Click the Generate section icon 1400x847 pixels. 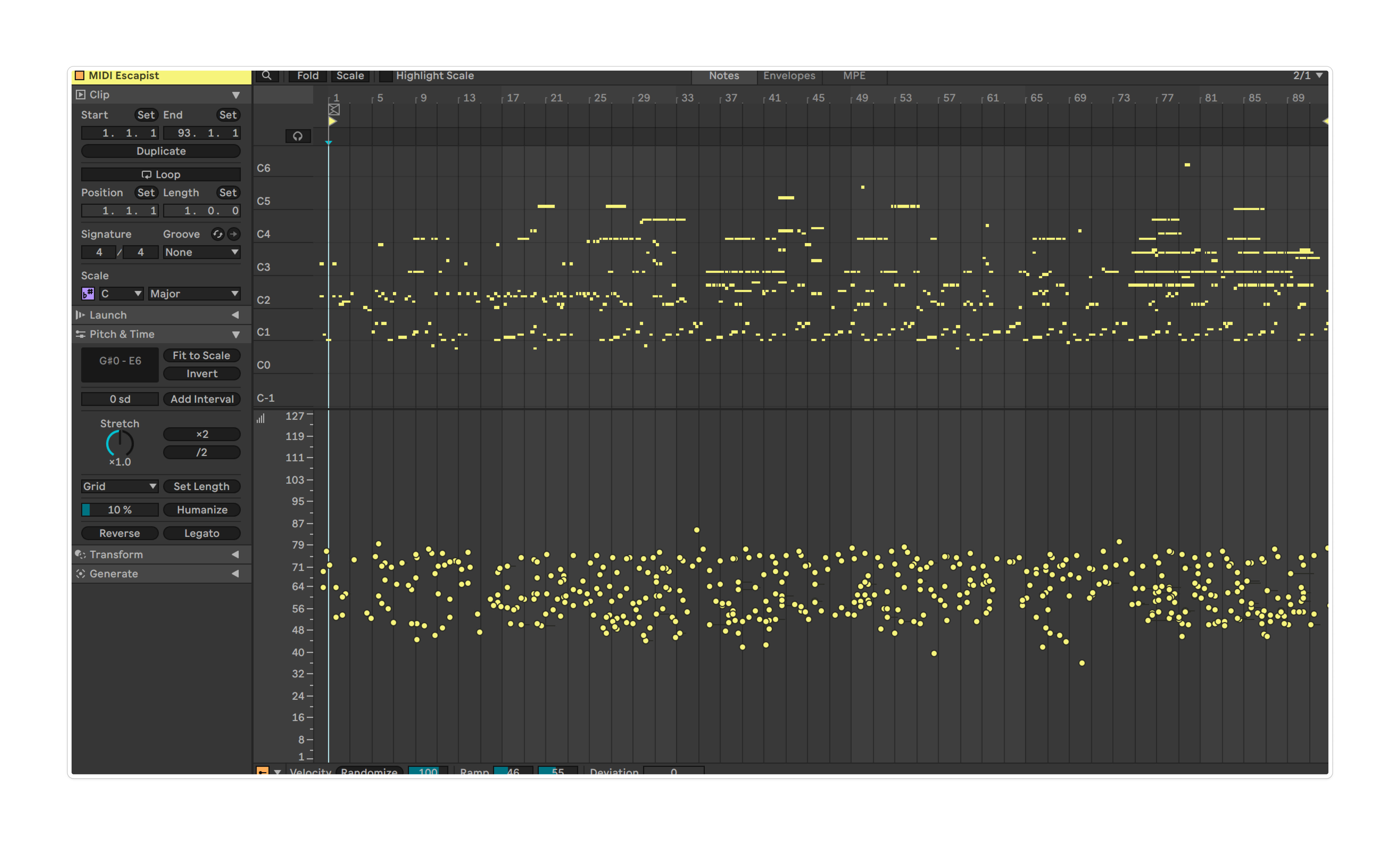81,574
